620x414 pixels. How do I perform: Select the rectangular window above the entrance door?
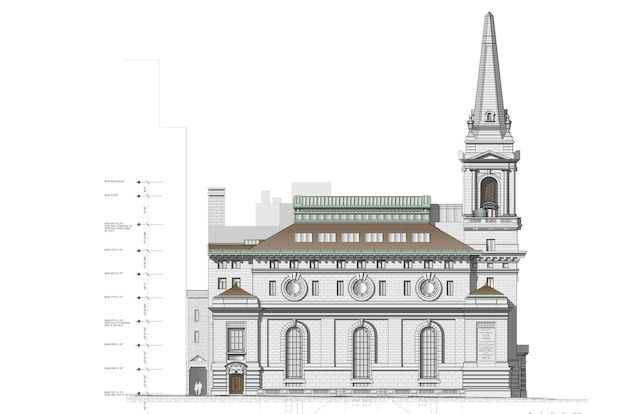tap(236, 341)
